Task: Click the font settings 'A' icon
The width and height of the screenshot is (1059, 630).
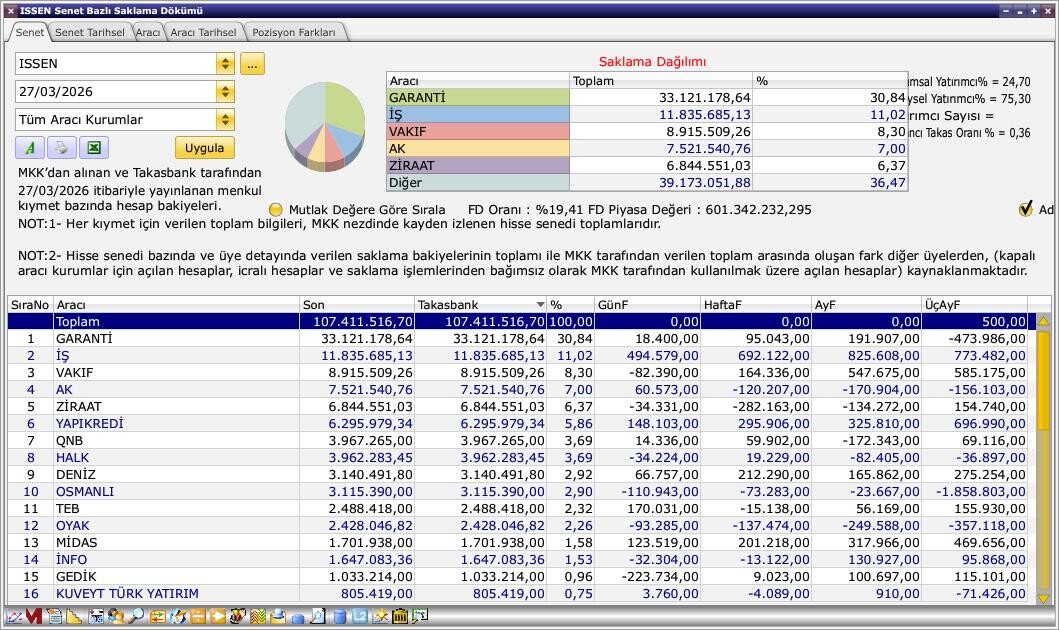Action: [x=30, y=148]
